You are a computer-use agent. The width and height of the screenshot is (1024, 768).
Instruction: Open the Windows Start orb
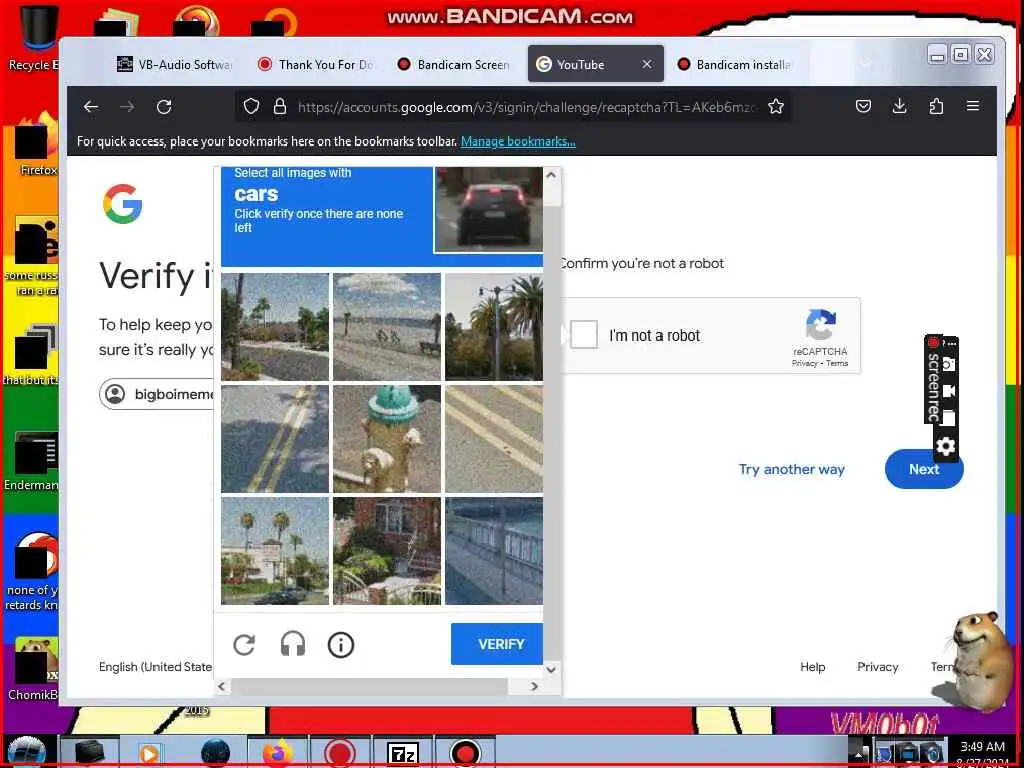pyautogui.click(x=26, y=752)
